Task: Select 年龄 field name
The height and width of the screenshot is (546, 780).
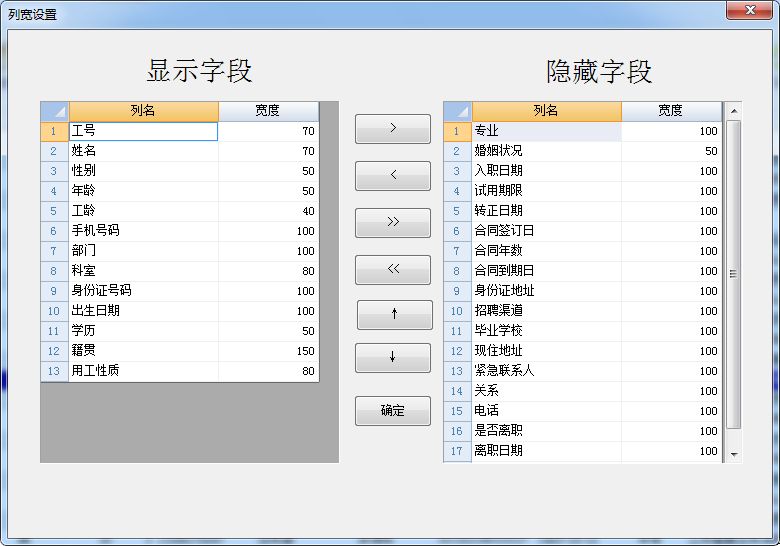Action: tap(143, 191)
